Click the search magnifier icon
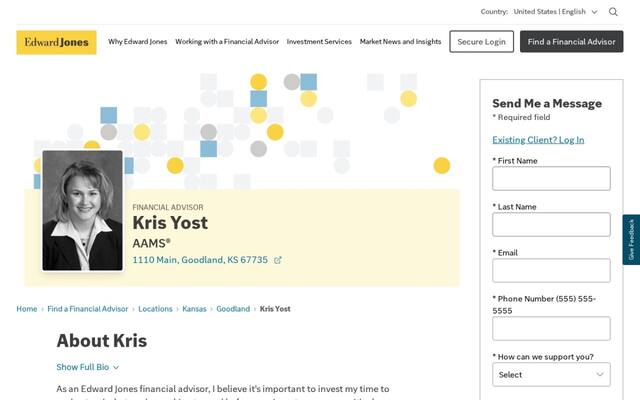The width and height of the screenshot is (640, 400). (613, 12)
